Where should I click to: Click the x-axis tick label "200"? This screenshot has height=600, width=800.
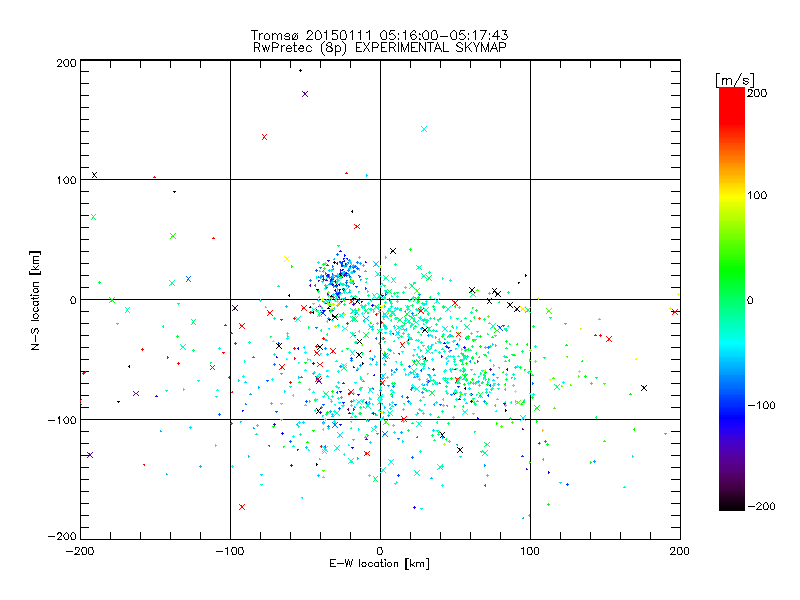pos(680,551)
